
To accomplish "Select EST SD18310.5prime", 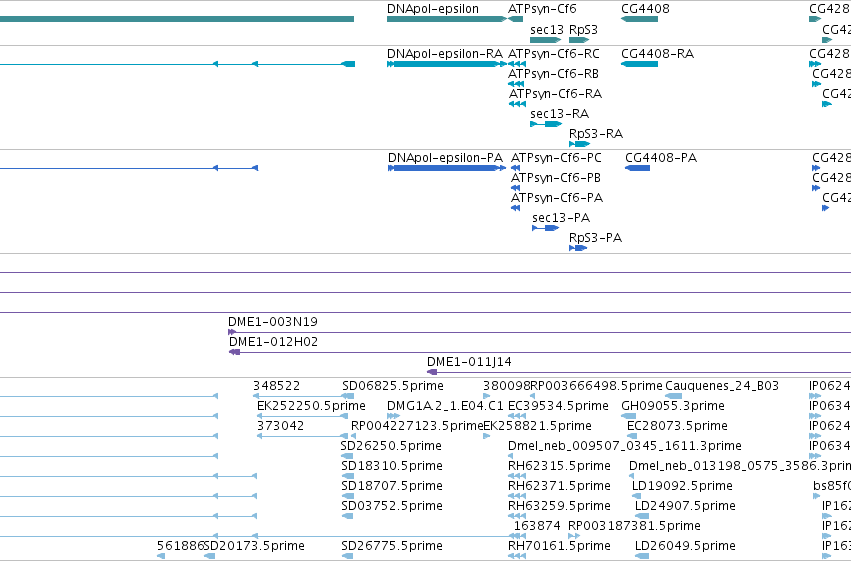I will click(x=392, y=467).
